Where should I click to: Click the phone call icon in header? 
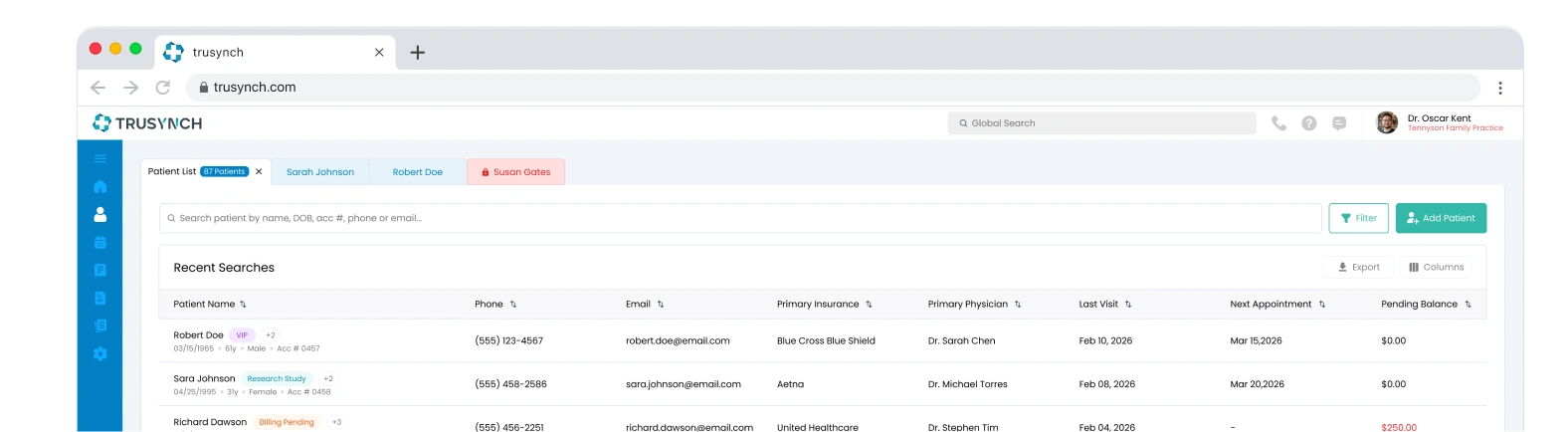1278,123
